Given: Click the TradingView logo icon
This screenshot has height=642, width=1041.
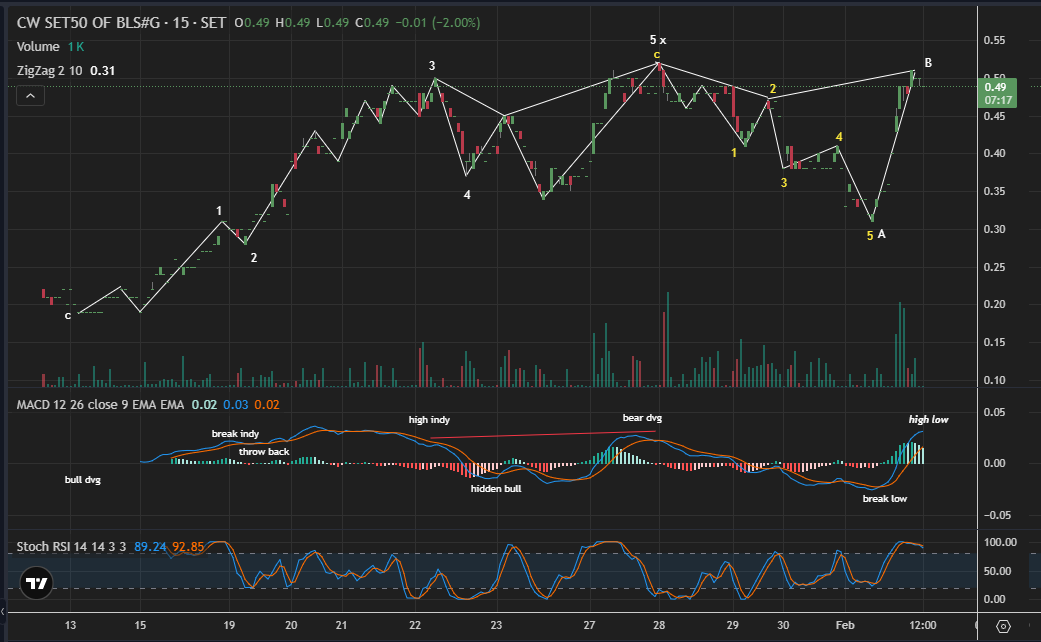Looking at the screenshot, I should [x=36, y=583].
